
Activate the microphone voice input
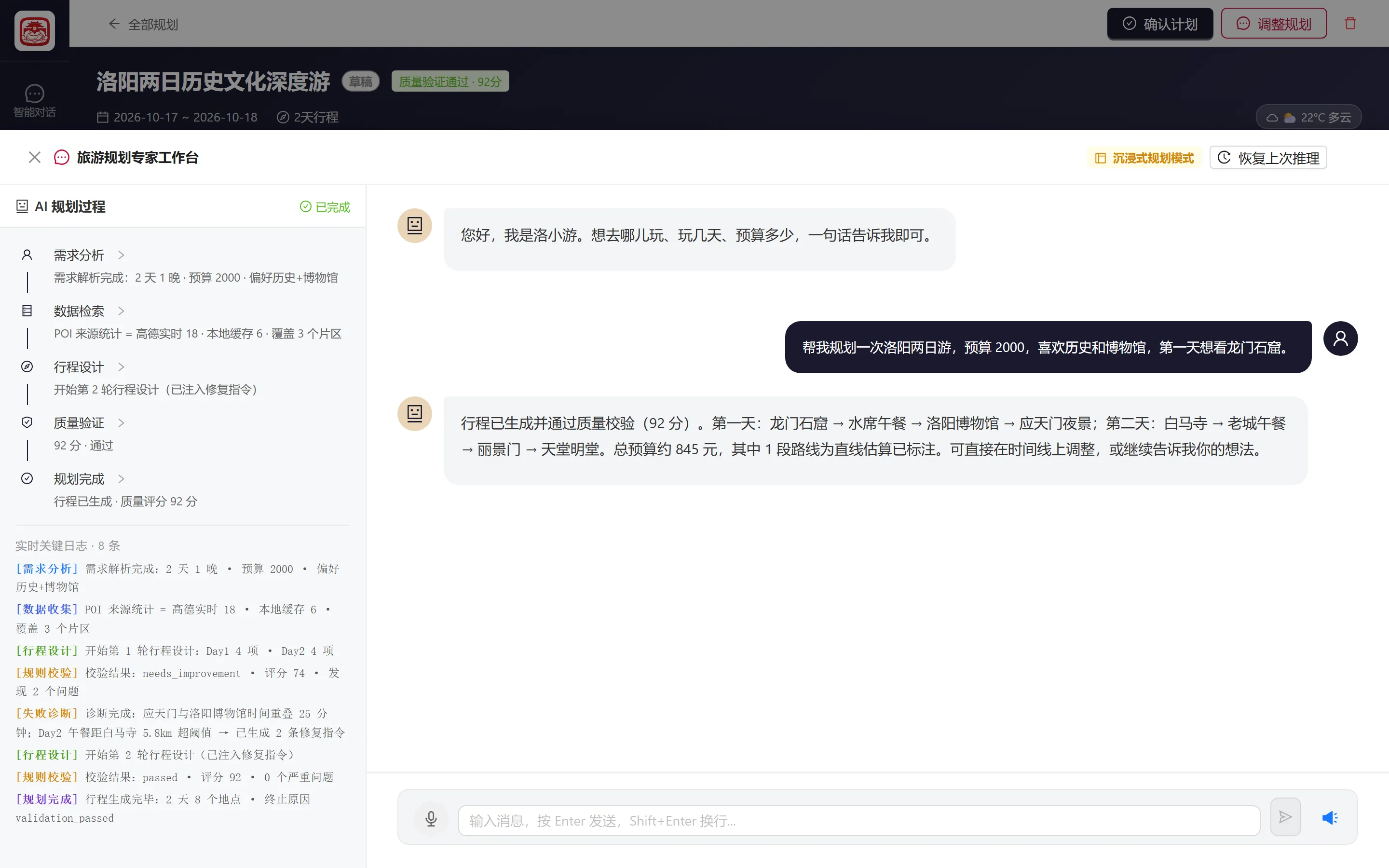pyautogui.click(x=431, y=819)
